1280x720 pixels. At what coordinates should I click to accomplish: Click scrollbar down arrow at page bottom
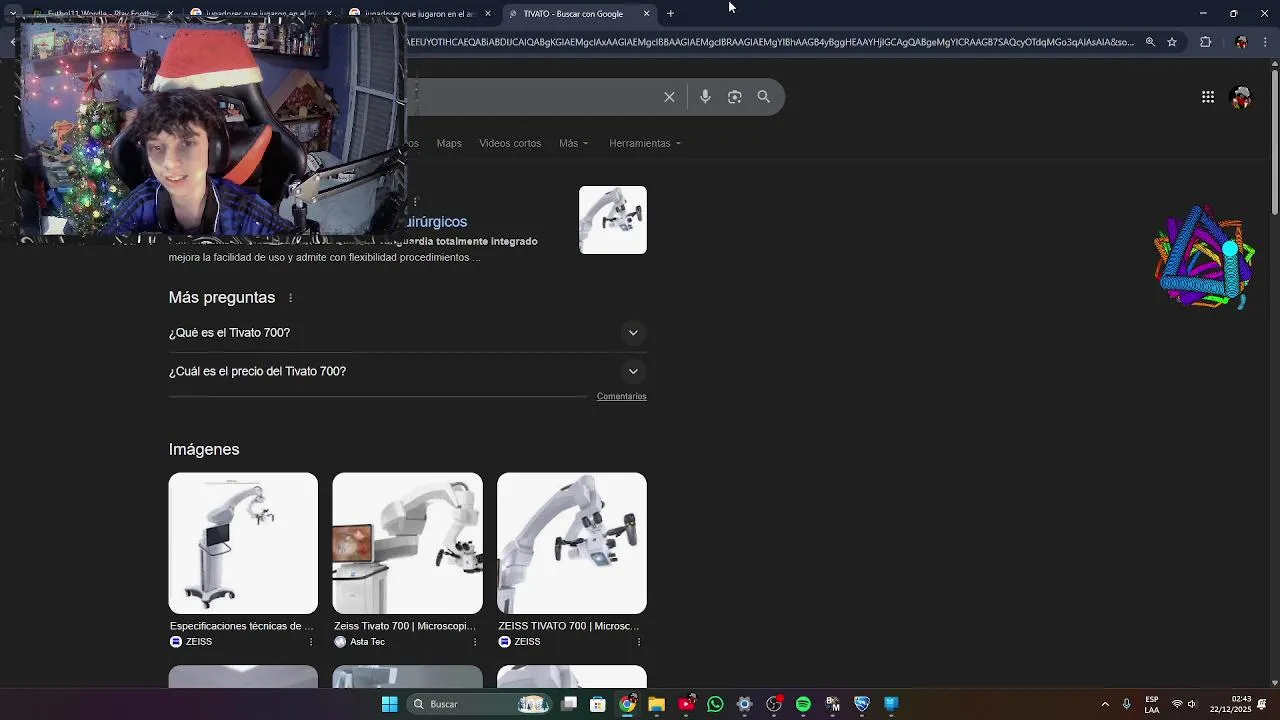1274,682
